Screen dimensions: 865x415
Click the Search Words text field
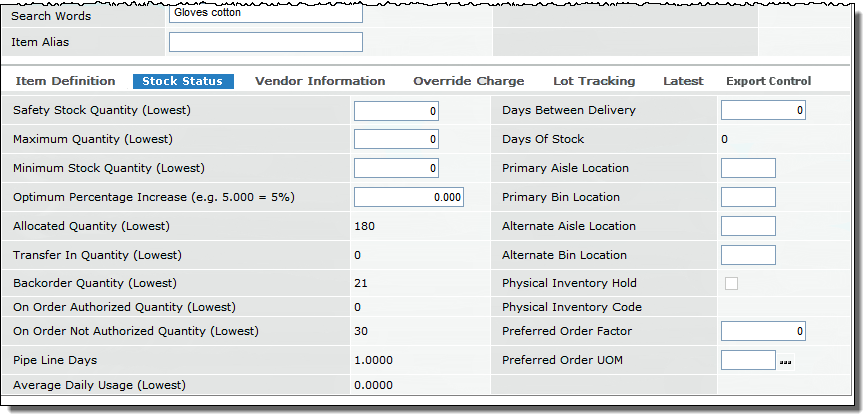pos(265,15)
